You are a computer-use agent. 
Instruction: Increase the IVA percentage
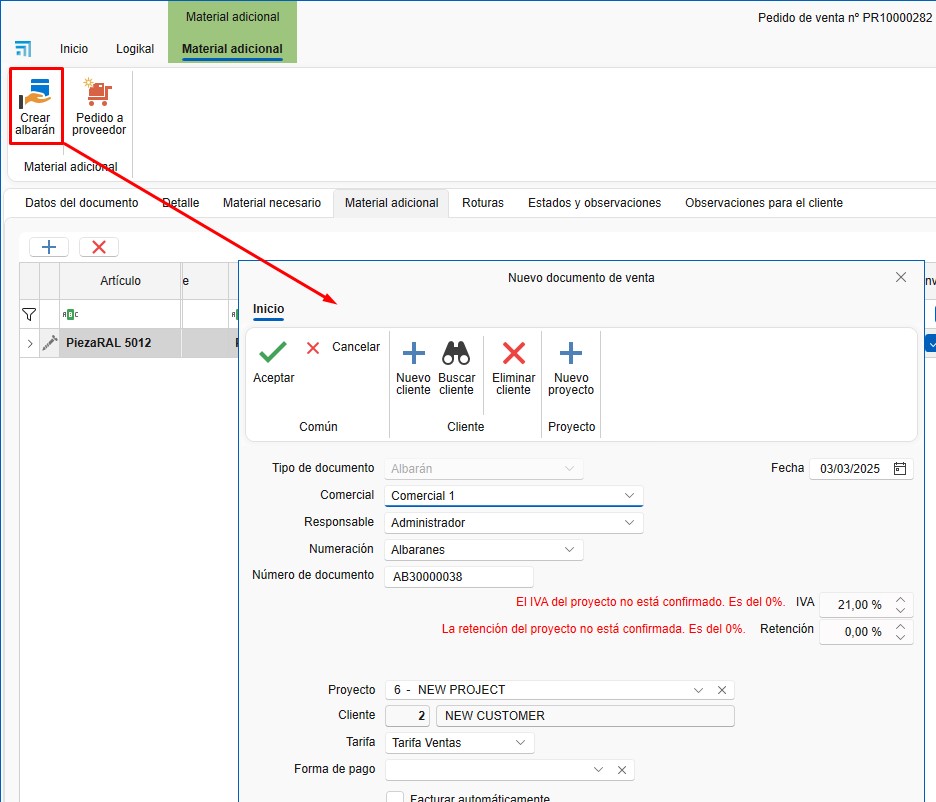tap(901, 600)
